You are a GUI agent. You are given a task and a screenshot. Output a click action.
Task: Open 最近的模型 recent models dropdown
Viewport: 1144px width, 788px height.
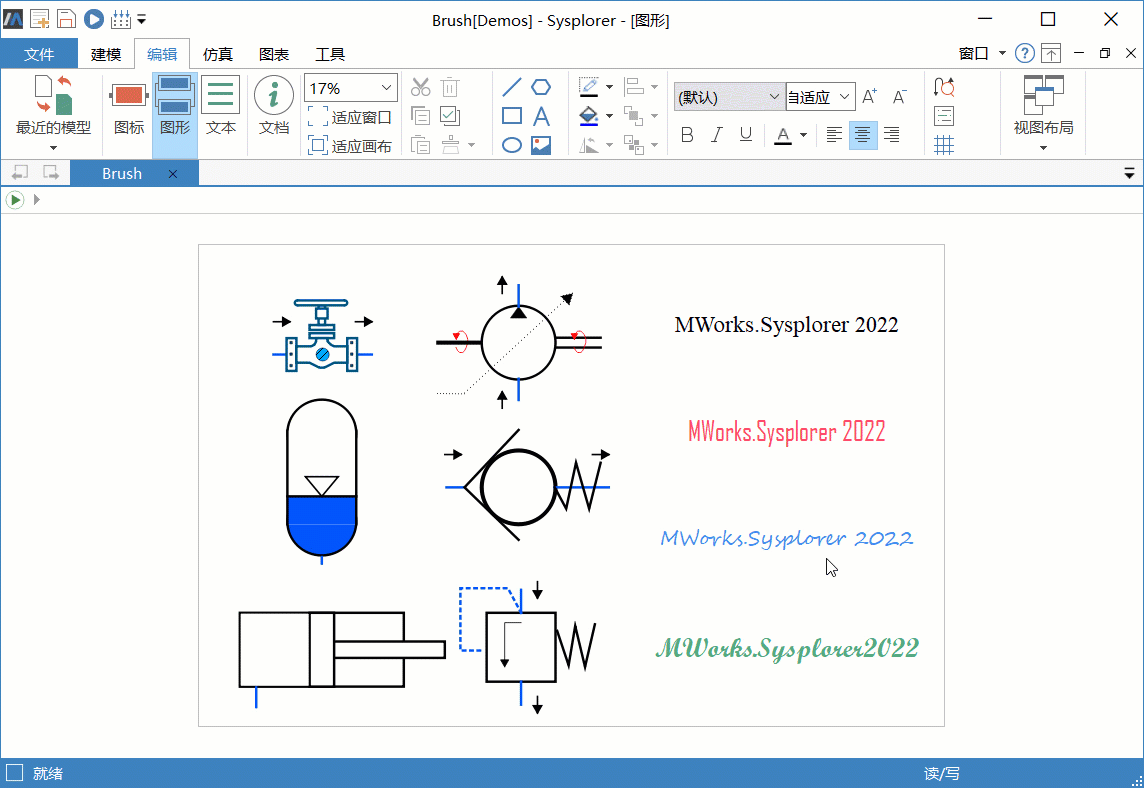pos(53,113)
